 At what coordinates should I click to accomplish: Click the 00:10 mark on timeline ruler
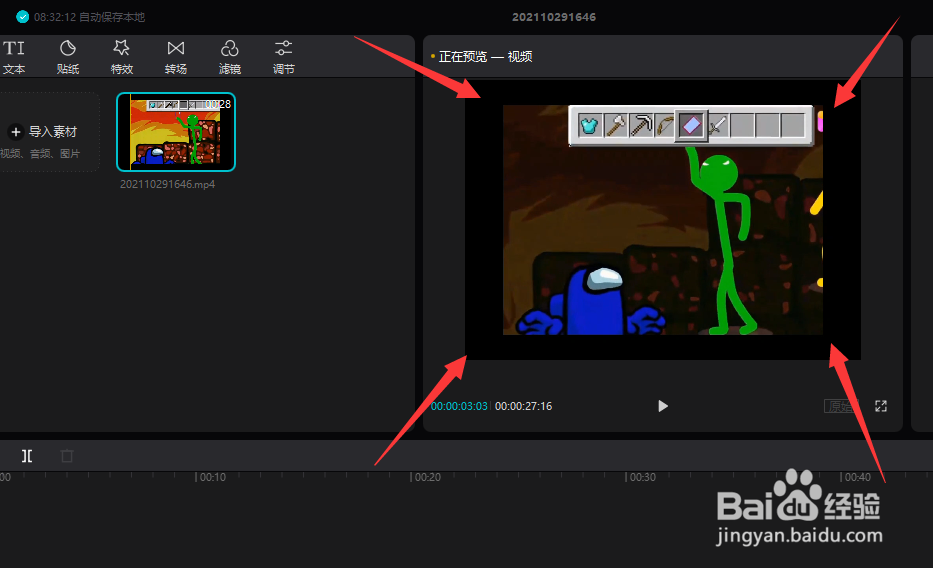pyautogui.click(x=212, y=477)
